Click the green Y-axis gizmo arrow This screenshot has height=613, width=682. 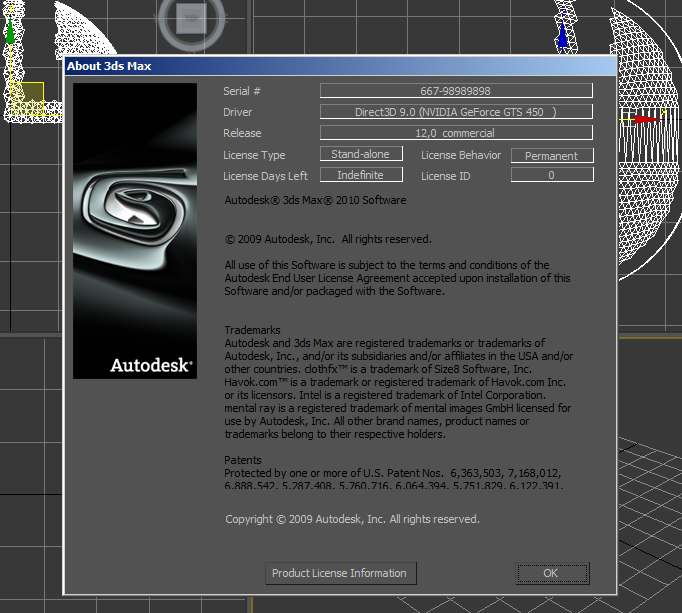10,33
